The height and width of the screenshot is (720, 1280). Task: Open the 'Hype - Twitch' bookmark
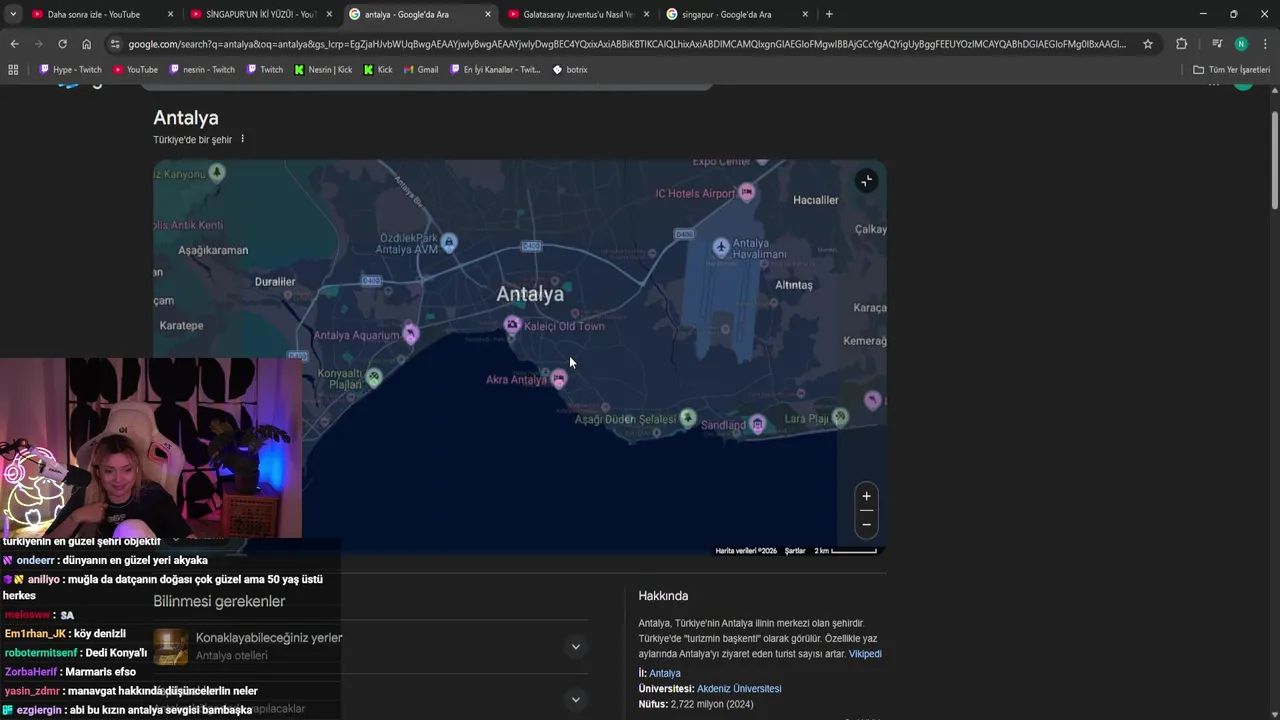coord(70,70)
